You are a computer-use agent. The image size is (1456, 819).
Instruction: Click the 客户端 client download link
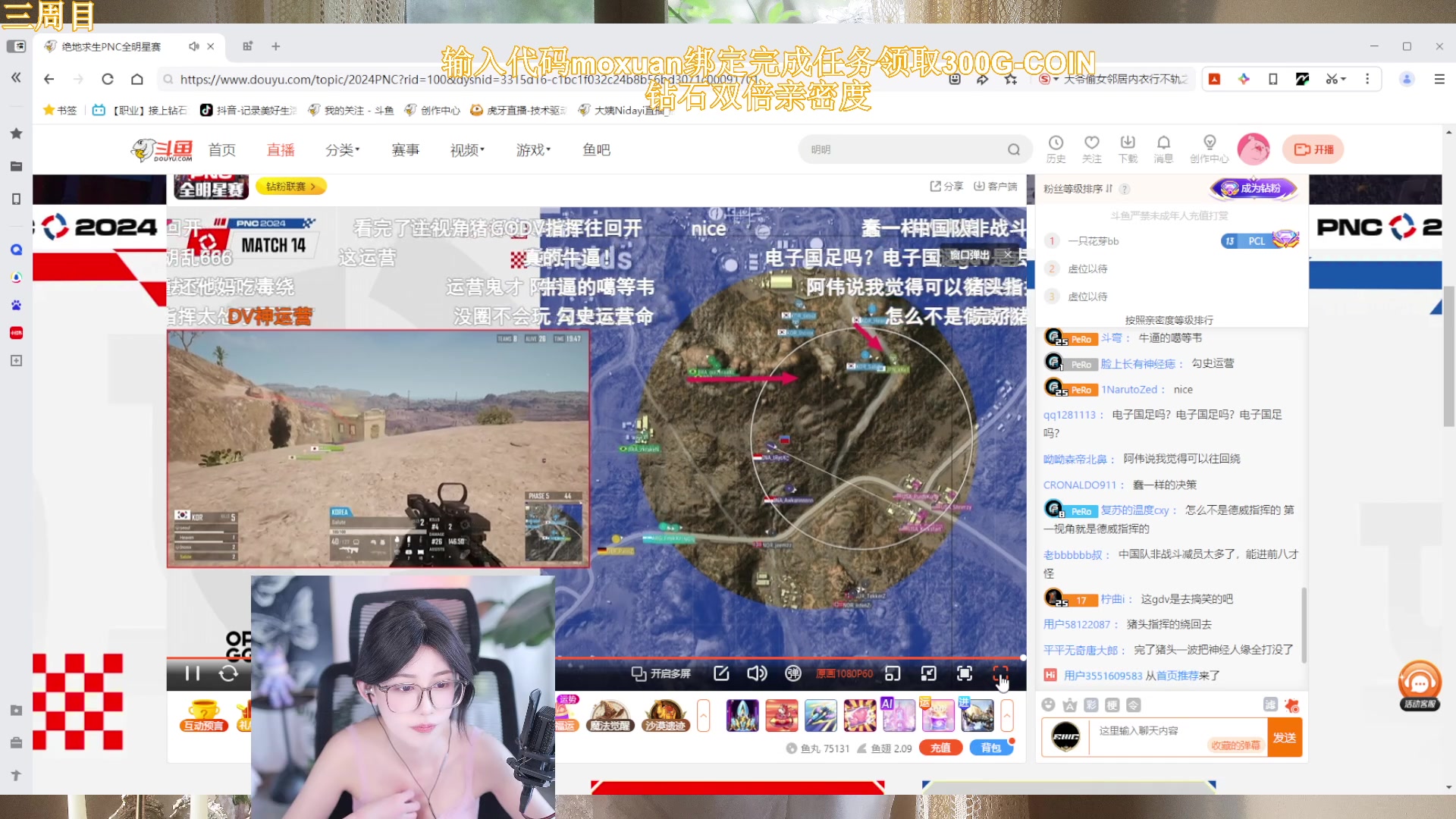pos(996,186)
